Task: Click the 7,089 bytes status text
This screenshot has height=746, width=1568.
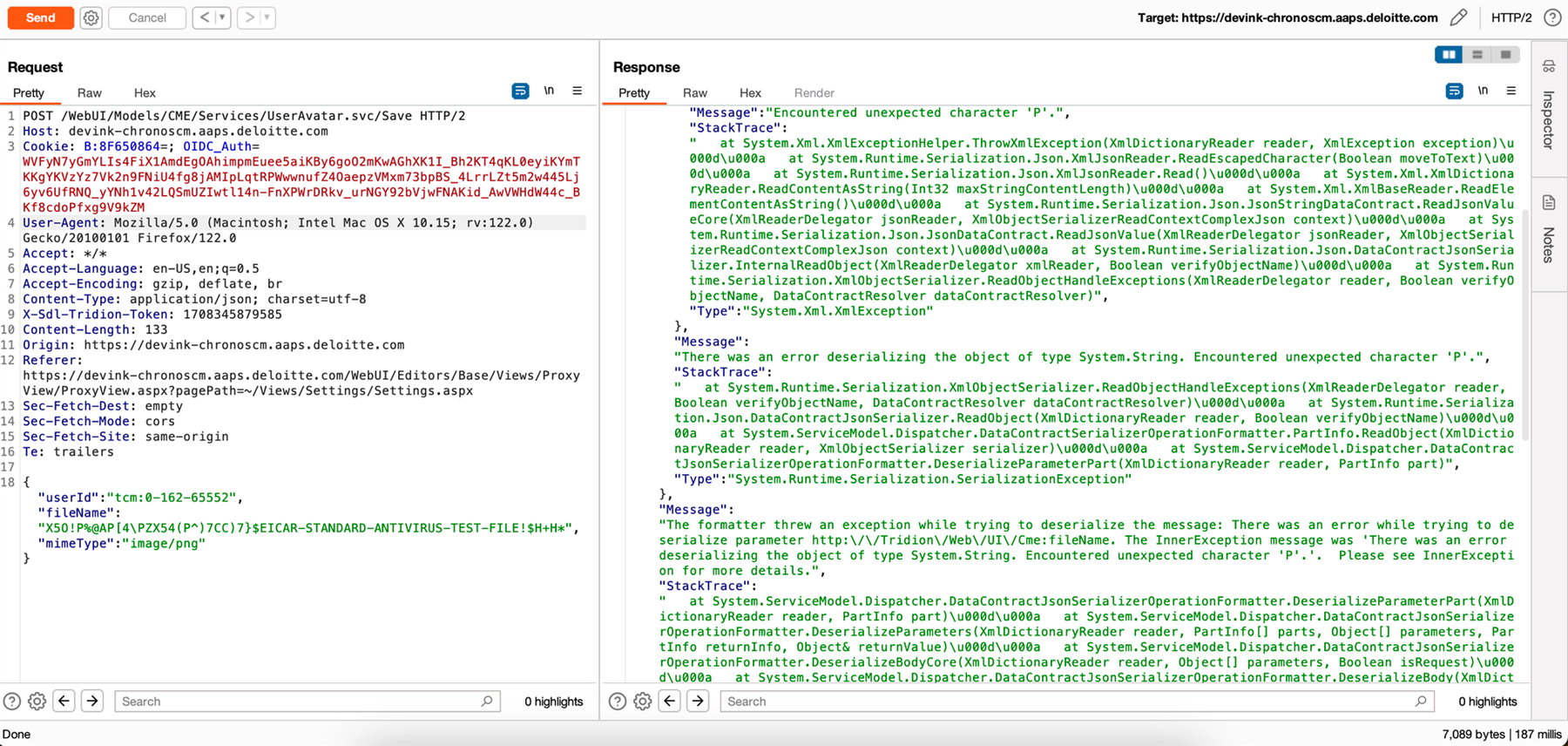Action: (1473, 734)
